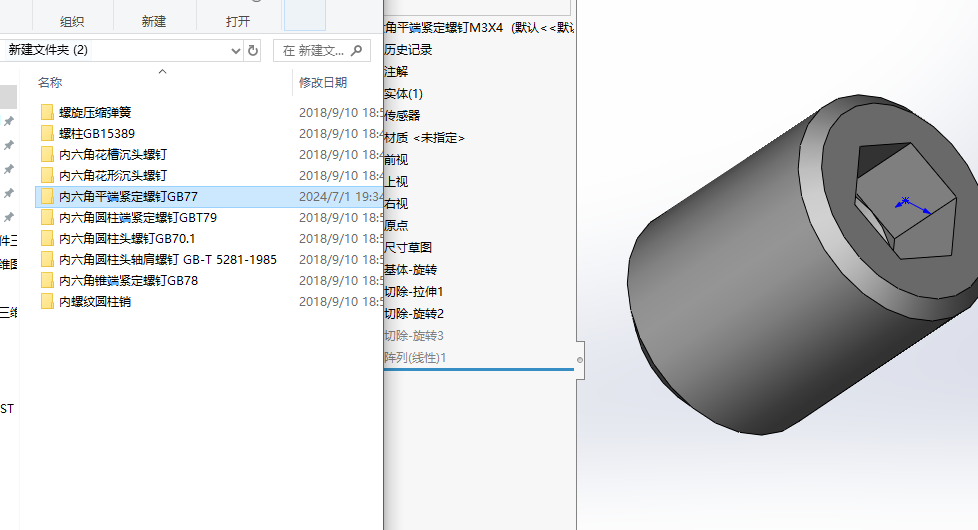Click folder icon of 螺旋压缩弹簧

click(x=47, y=112)
